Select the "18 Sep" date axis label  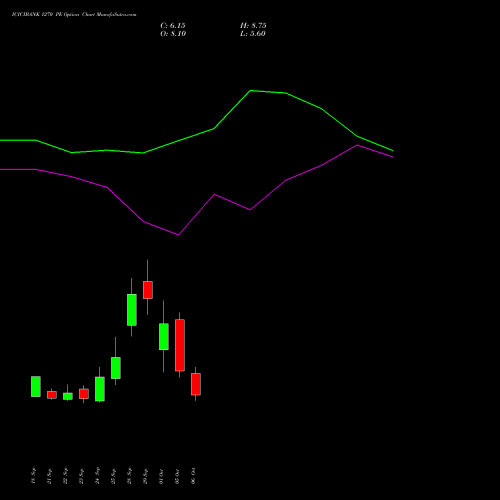coord(33,476)
